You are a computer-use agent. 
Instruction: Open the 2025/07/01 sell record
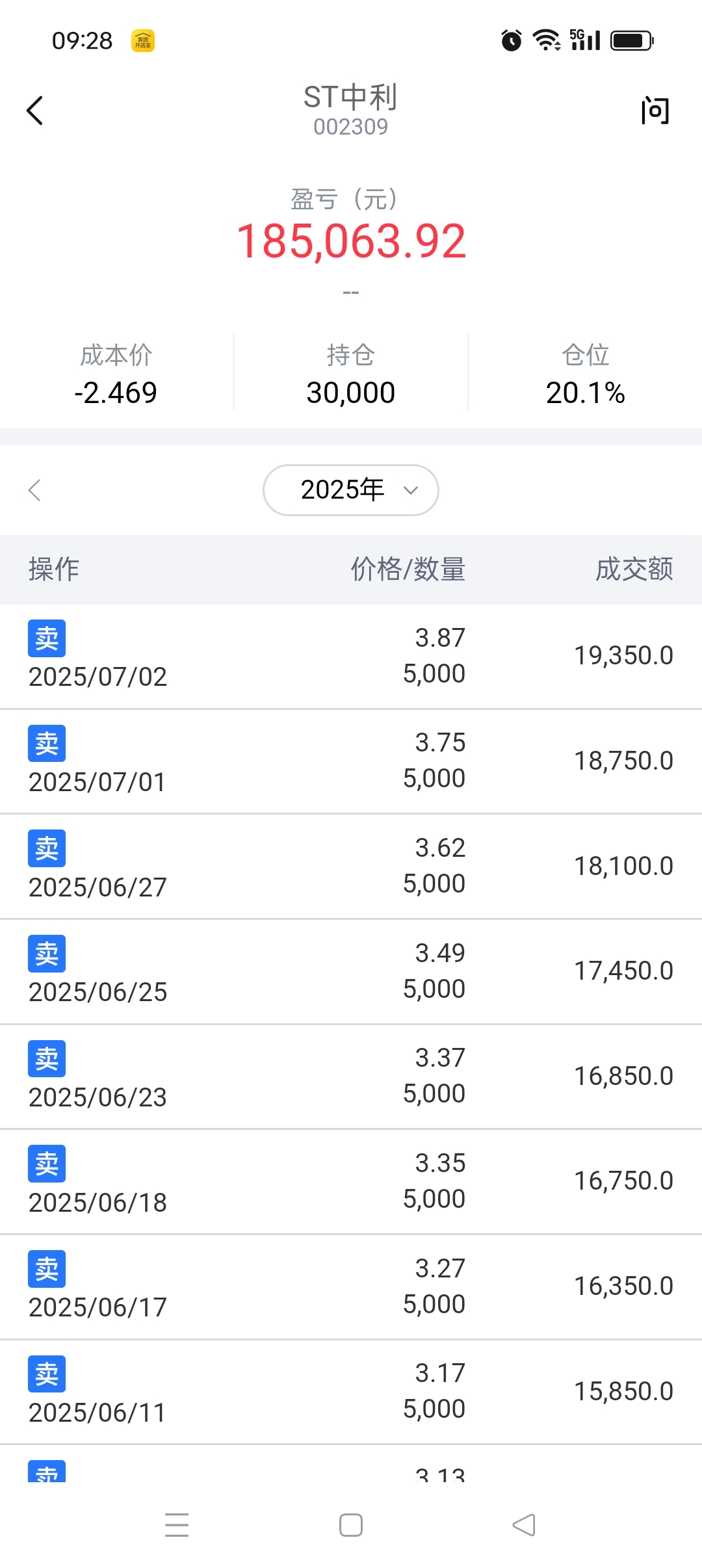pyautogui.click(x=351, y=761)
